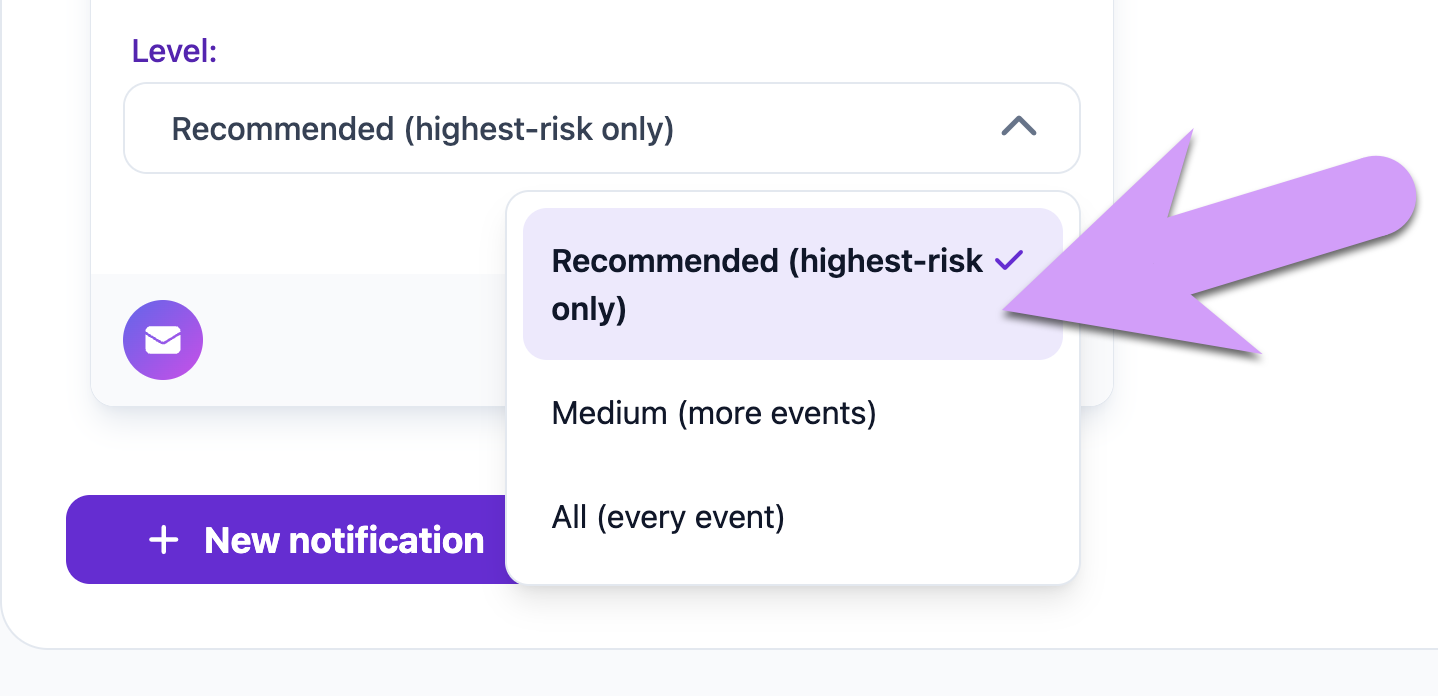The image size is (1438, 696).
Task: Select Recommended (highest-risk only) in the list
Action: [x=766, y=284]
